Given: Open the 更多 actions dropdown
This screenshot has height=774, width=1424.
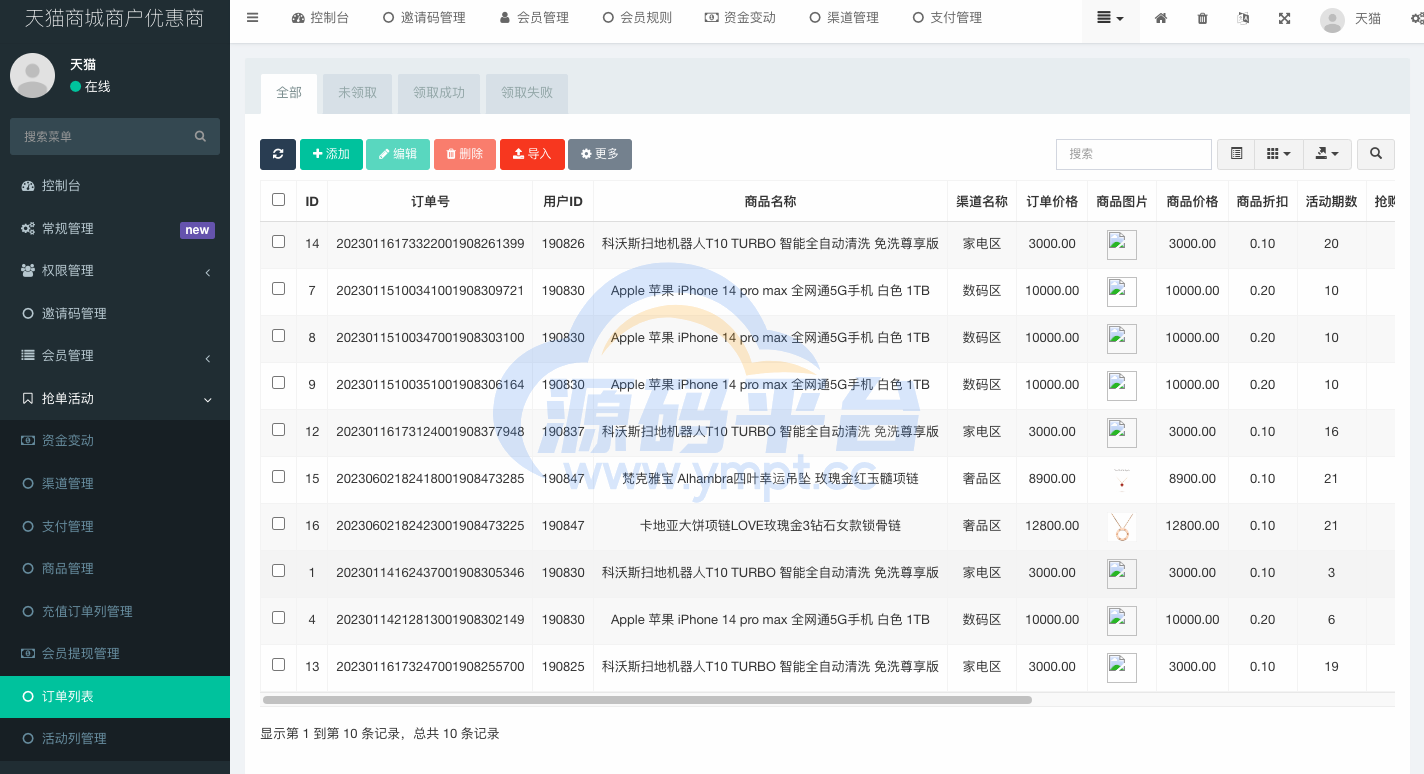Looking at the screenshot, I should point(600,154).
